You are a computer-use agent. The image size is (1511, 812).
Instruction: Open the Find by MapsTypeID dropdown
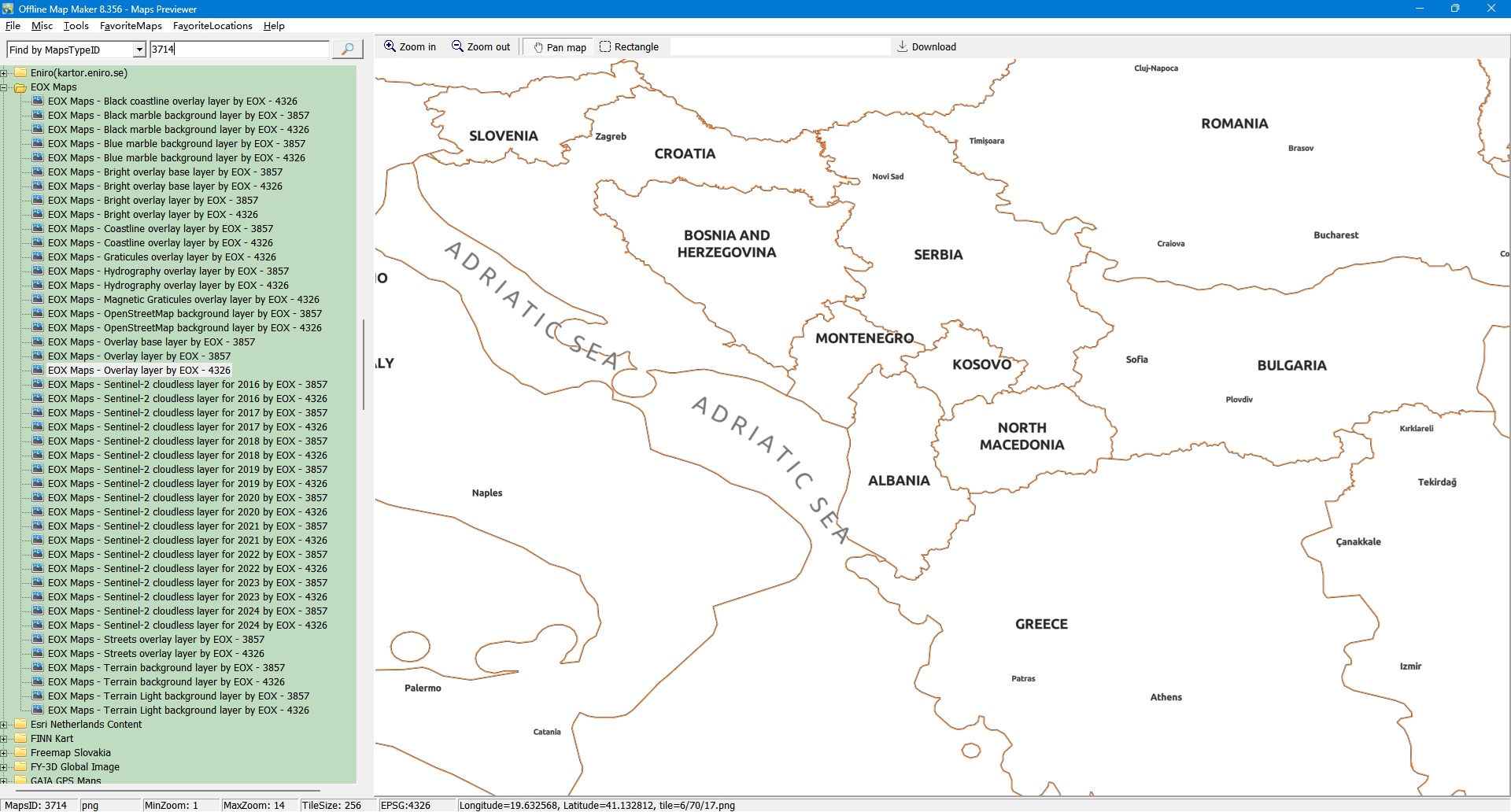[x=139, y=50]
